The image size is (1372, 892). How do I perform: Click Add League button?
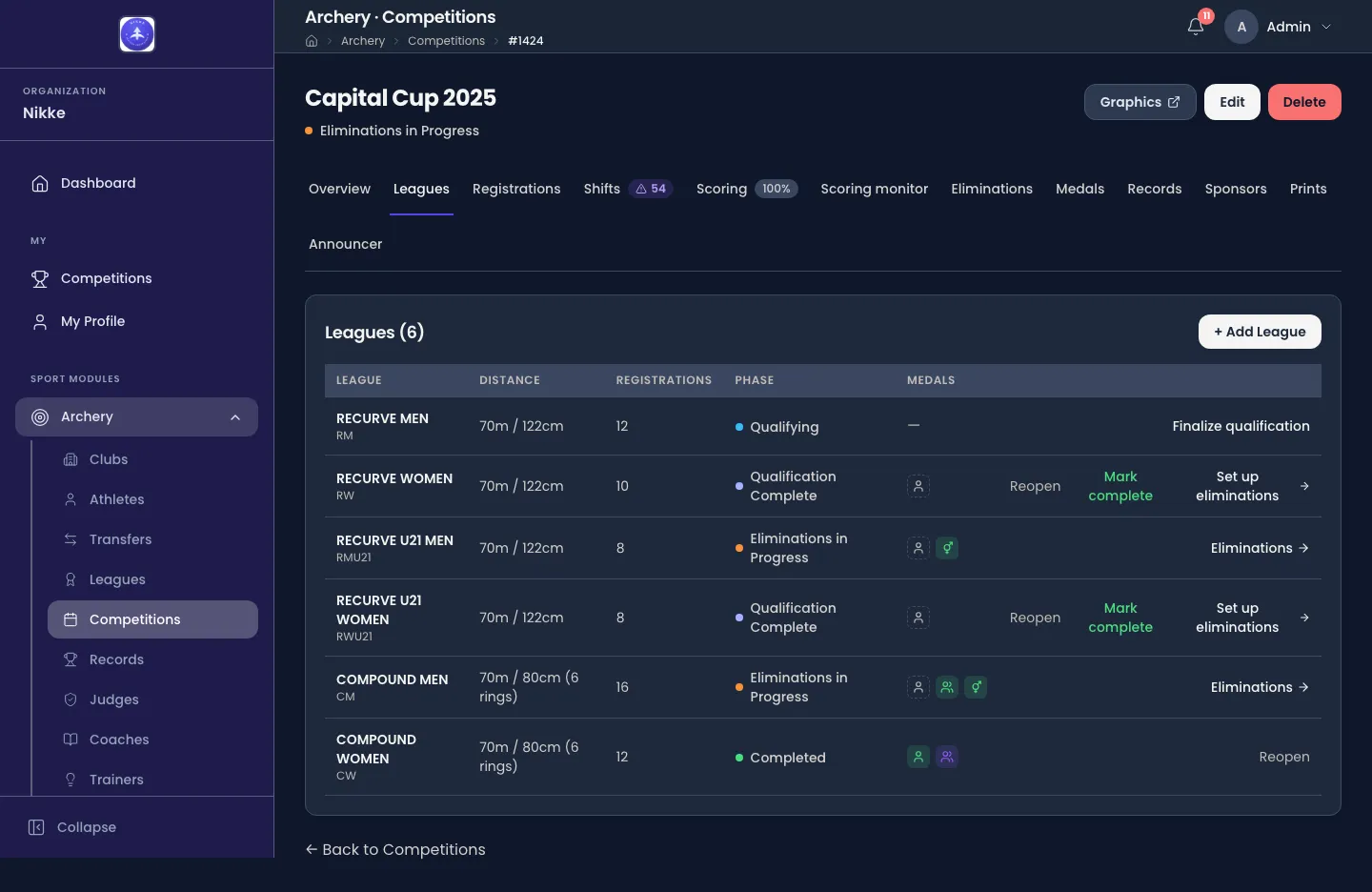coord(1260,332)
